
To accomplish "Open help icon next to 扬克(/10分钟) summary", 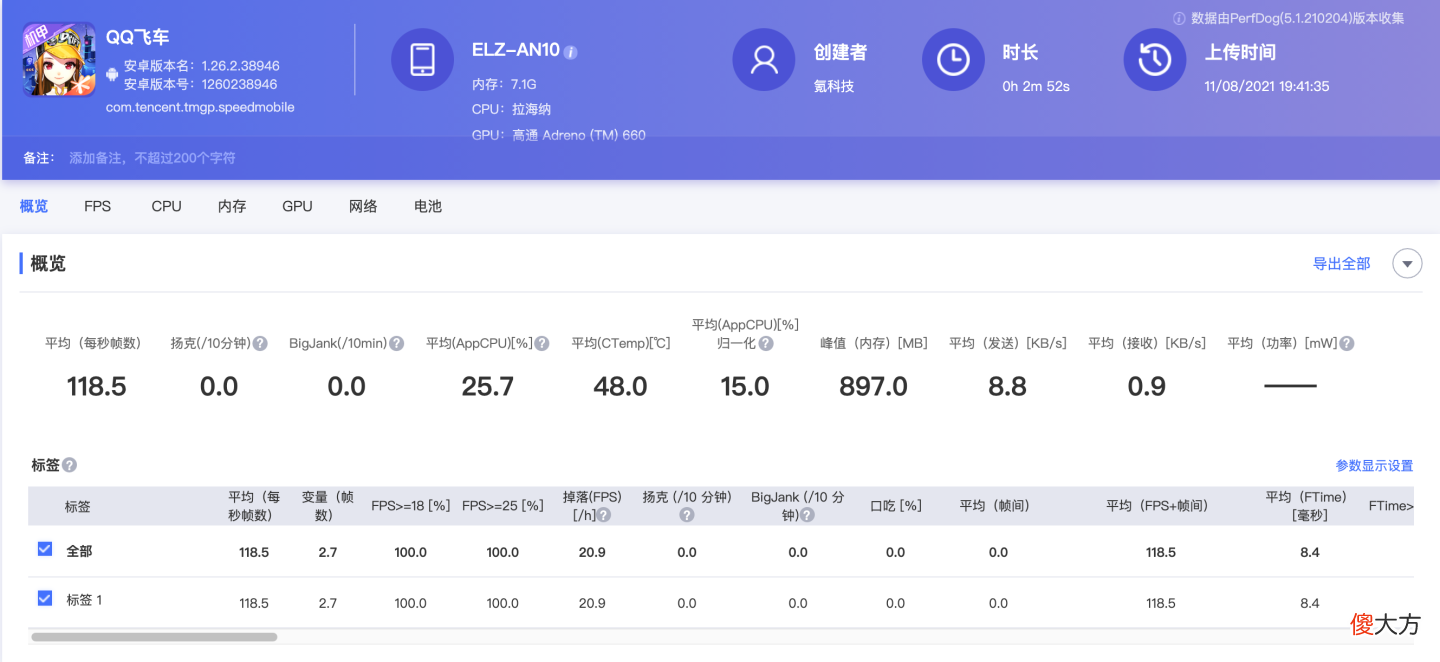I will click(260, 343).
